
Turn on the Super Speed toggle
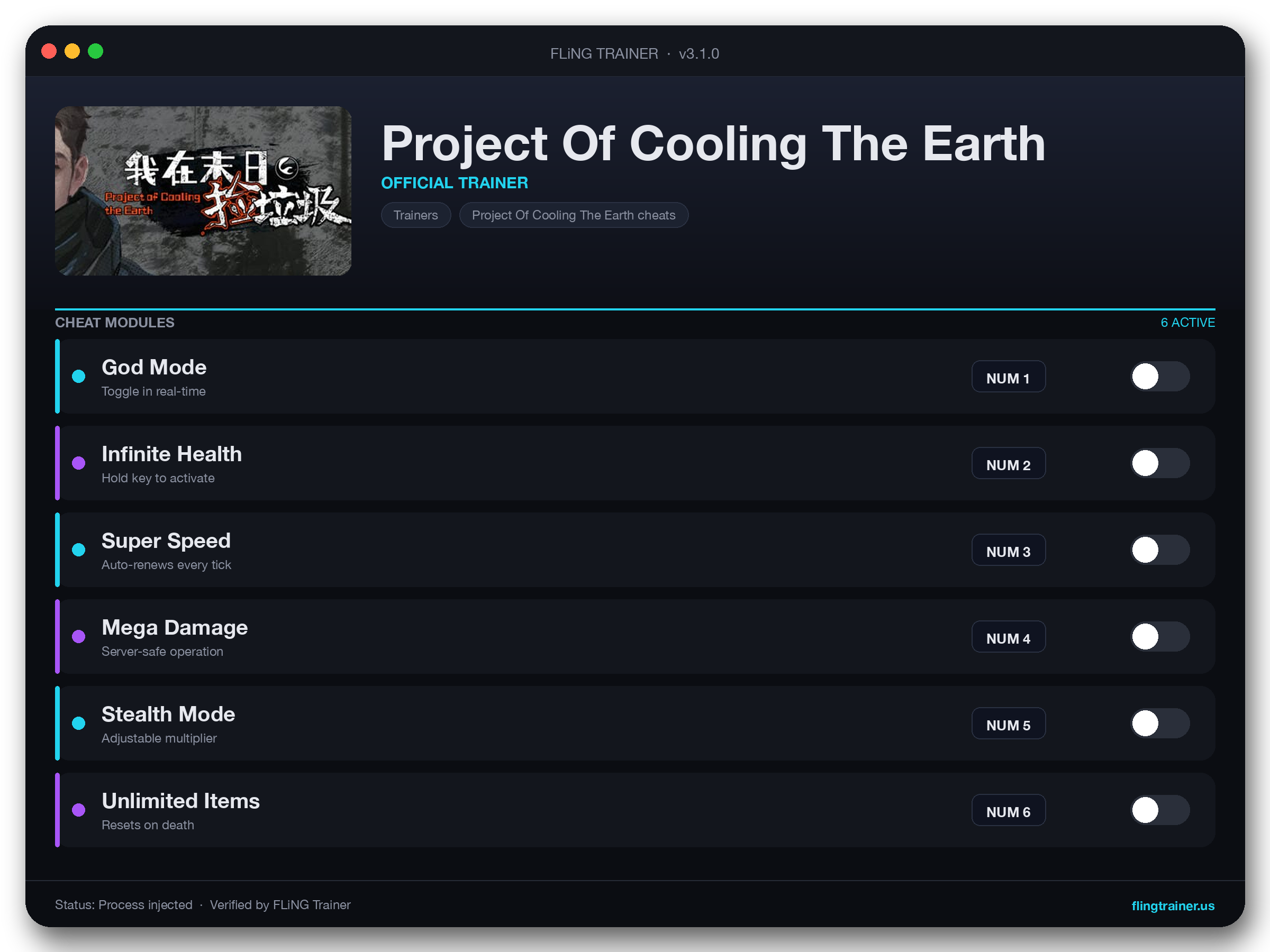pos(1160,550)
